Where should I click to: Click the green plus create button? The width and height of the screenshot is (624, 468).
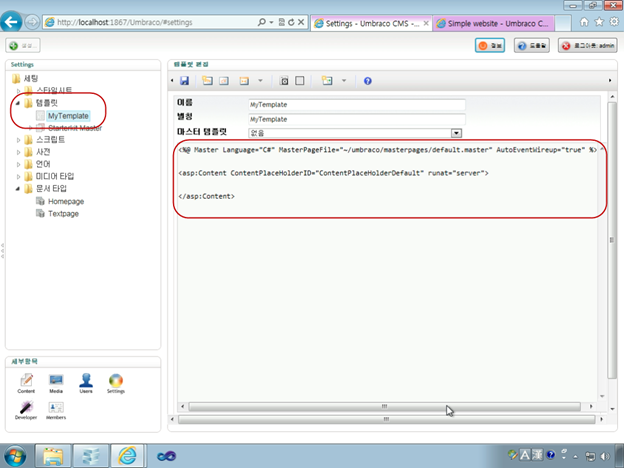point(23,46)
